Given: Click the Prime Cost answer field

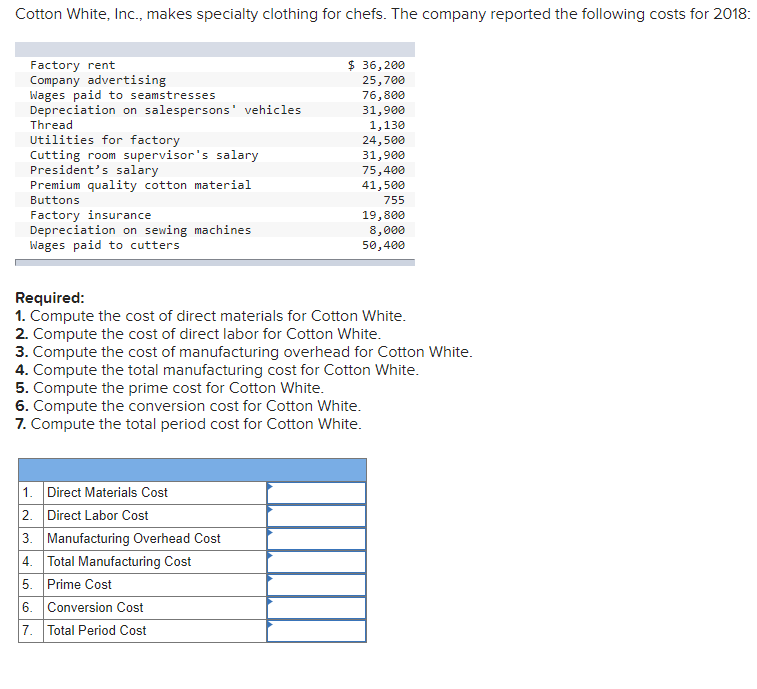Looking at the screenshot, I should [316, 585].
